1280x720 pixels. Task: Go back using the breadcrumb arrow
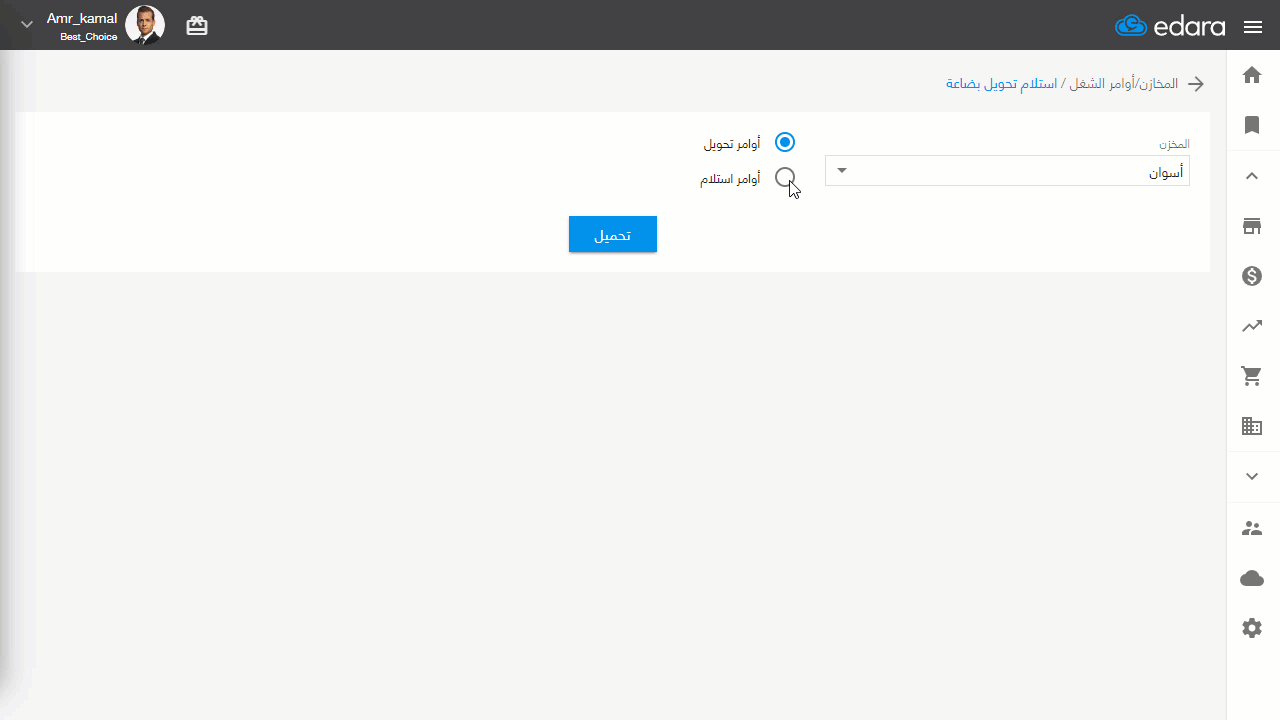[1196, 84]
